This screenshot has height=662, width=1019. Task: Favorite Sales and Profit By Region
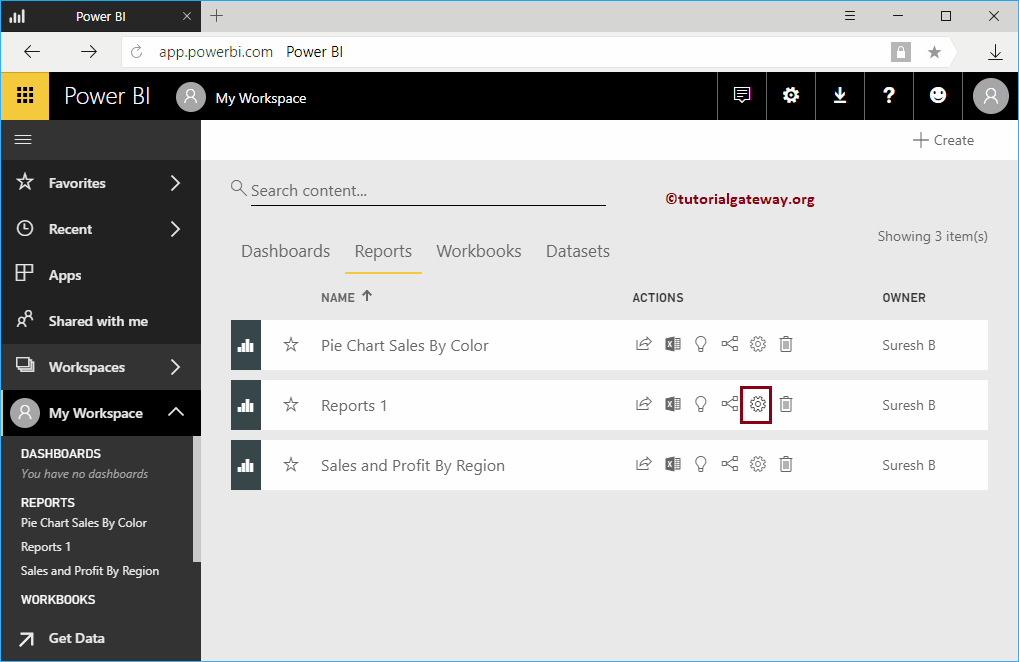click(290, 463)
